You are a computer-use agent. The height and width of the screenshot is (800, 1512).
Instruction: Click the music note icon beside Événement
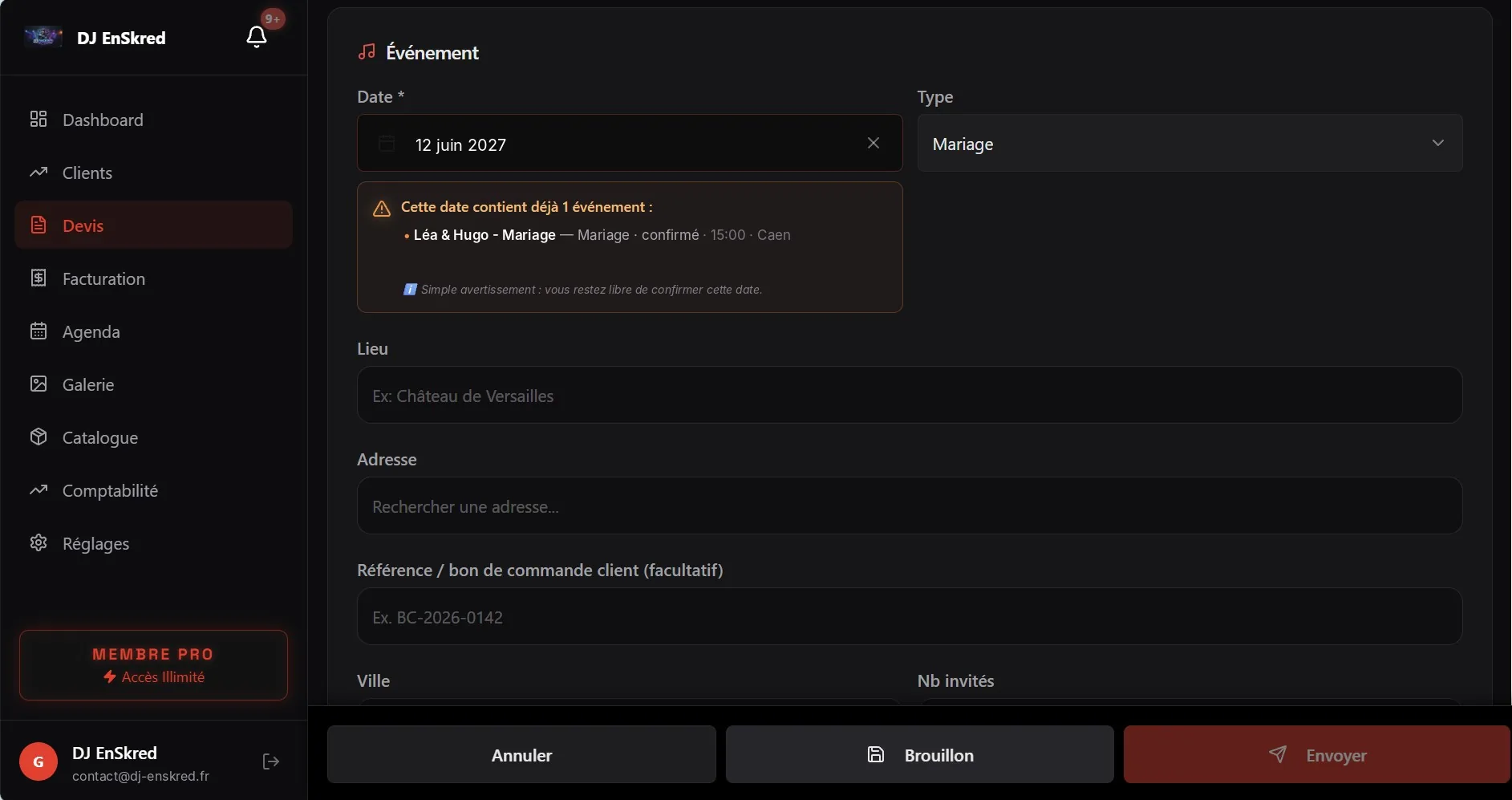pyautogui.click(x=367, y=52)
